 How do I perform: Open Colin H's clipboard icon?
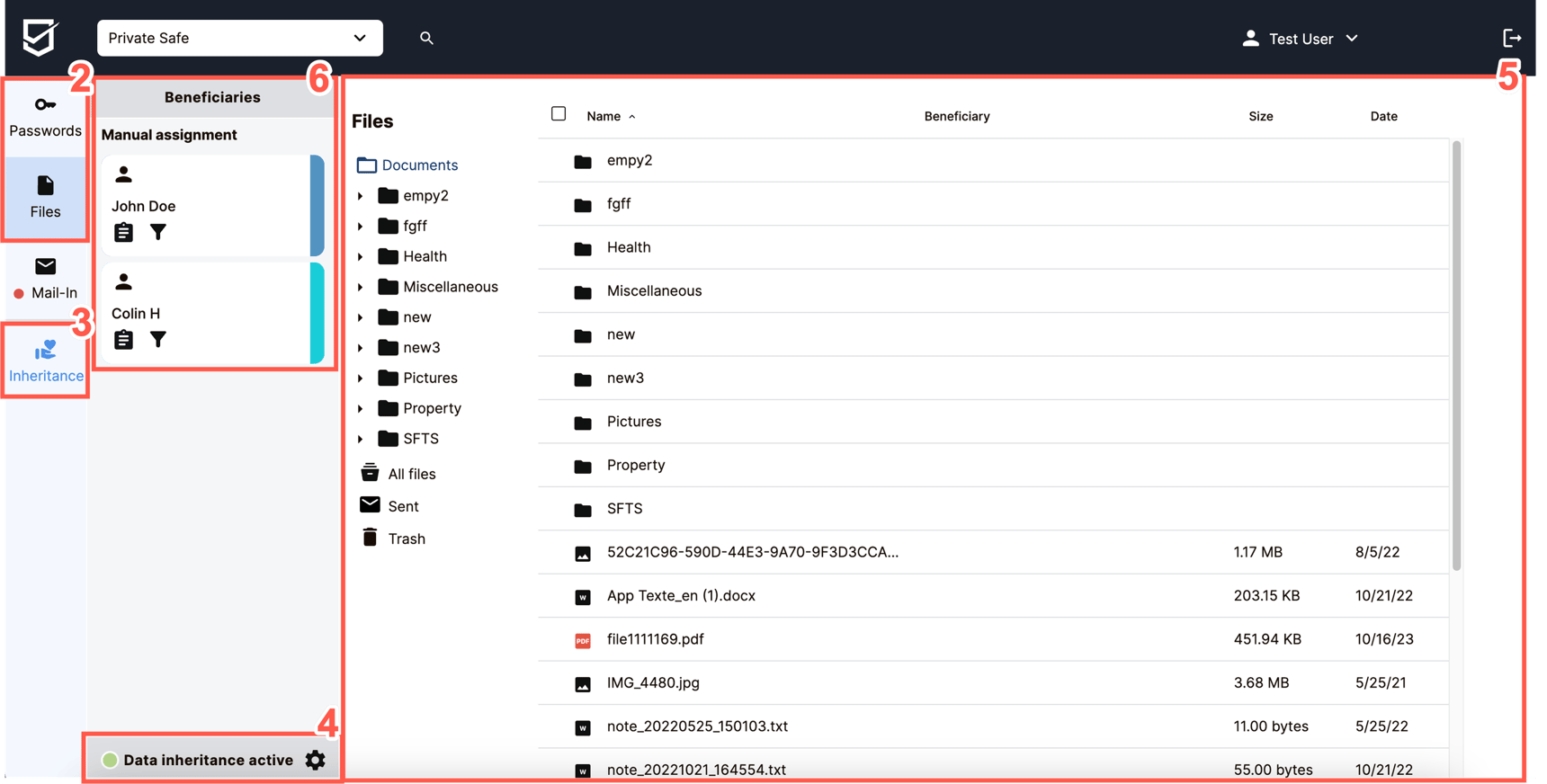[123, 339]
